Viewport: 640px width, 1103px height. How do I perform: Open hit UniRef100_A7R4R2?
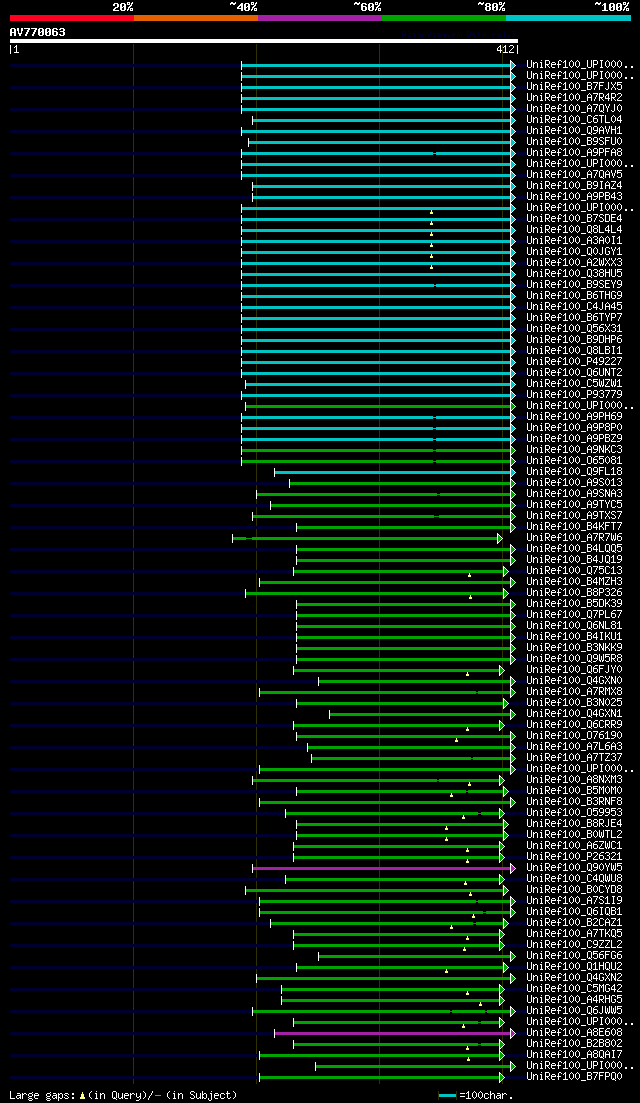tap(574, 98)
